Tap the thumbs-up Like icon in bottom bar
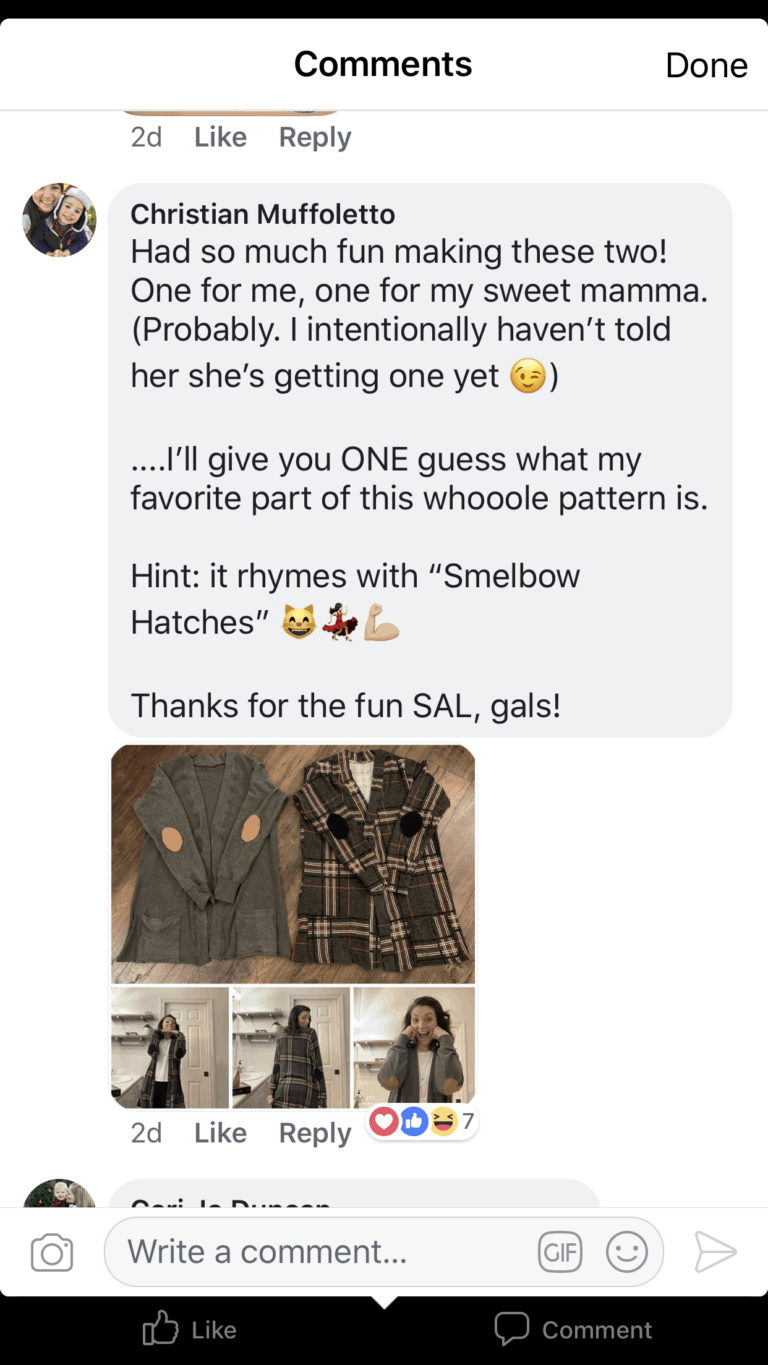The width and height of the screenshot is (768, 1365). [160, 1329]
